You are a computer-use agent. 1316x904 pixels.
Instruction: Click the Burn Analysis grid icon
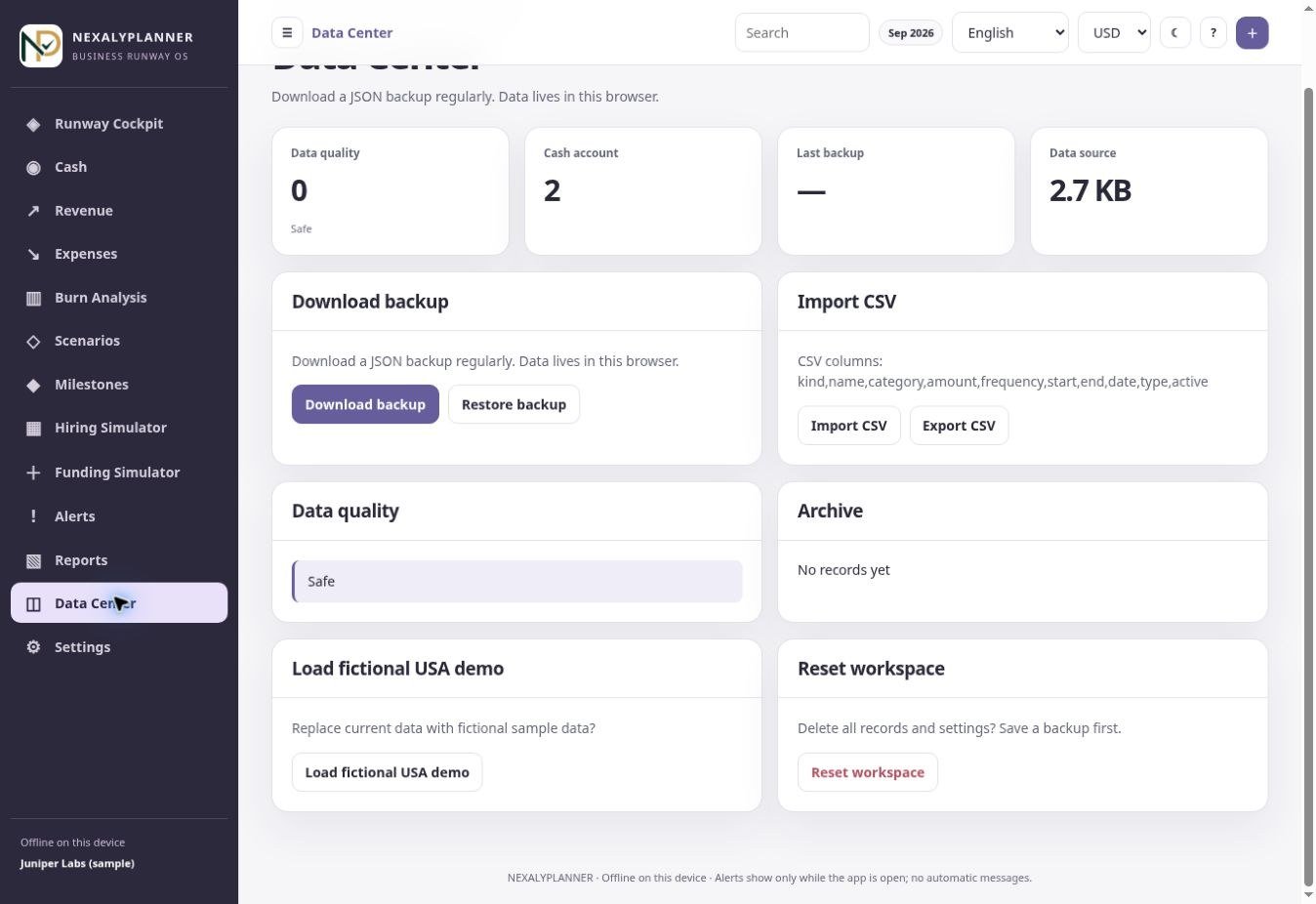tap(33, 298)
